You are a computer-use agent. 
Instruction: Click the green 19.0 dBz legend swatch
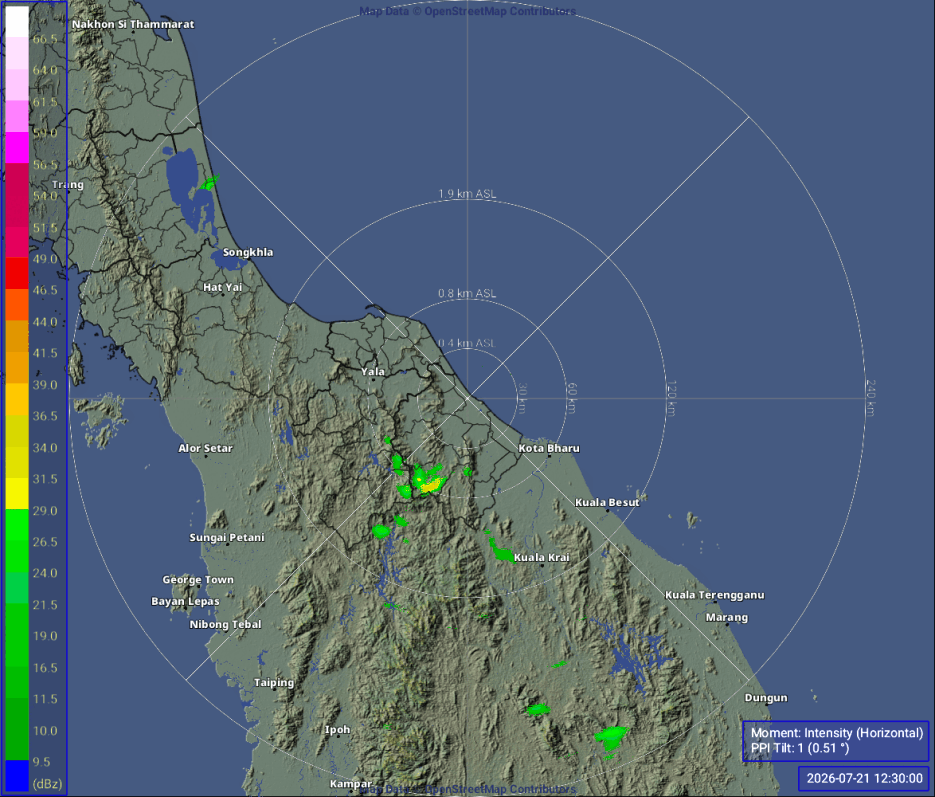[17, 619]
